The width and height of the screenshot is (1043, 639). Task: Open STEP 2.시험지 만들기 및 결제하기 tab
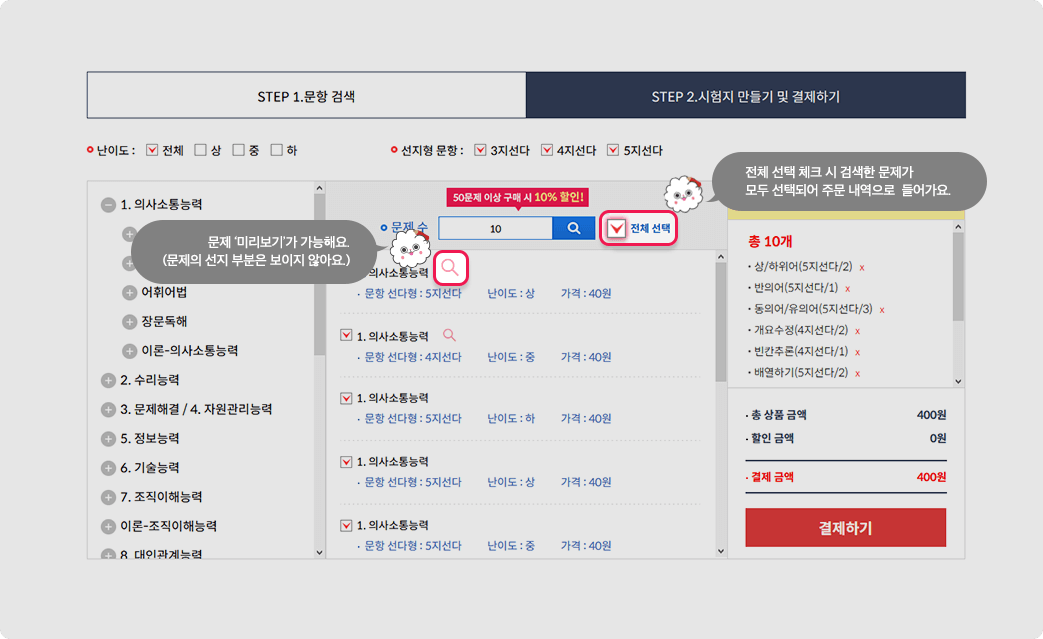pyautogui.click(x=746, y=96)
